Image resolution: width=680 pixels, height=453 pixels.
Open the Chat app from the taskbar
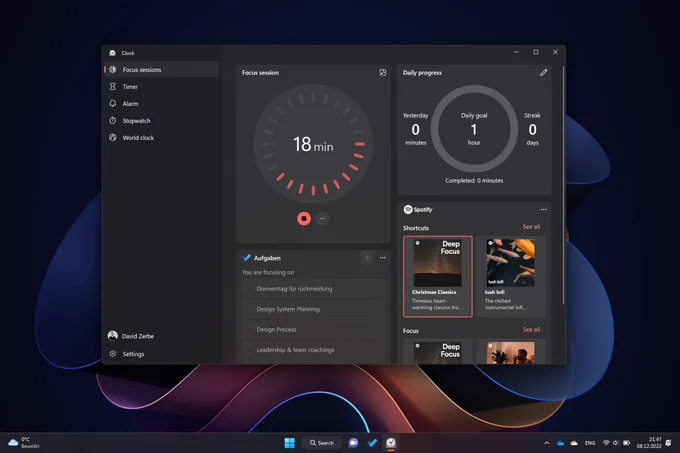353,443
